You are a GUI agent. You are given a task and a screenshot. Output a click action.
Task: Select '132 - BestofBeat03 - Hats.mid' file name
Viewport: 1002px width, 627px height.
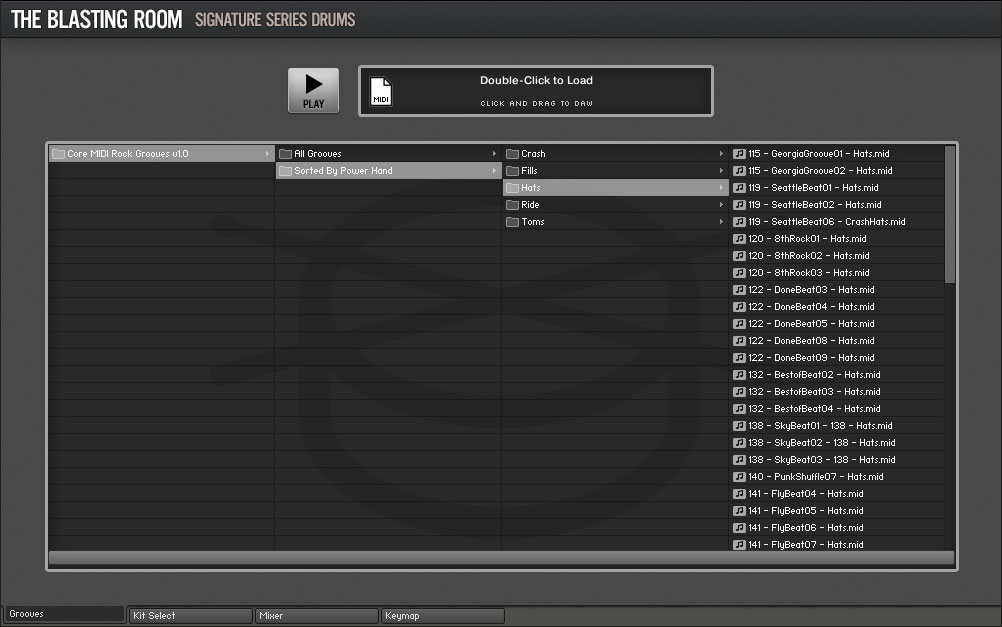tap(814, 392)
